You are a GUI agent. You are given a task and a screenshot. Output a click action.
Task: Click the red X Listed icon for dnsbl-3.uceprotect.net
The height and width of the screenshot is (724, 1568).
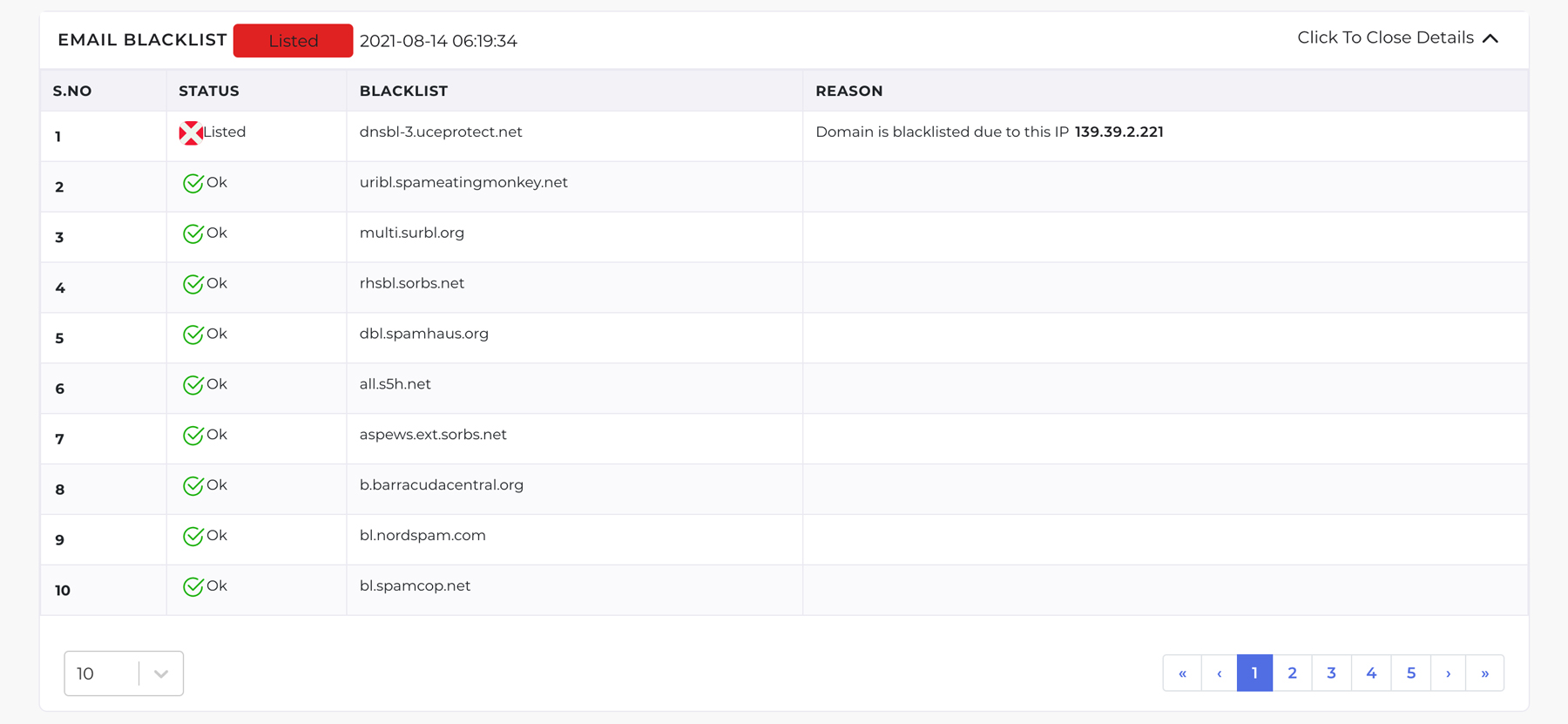pos(191,133)
